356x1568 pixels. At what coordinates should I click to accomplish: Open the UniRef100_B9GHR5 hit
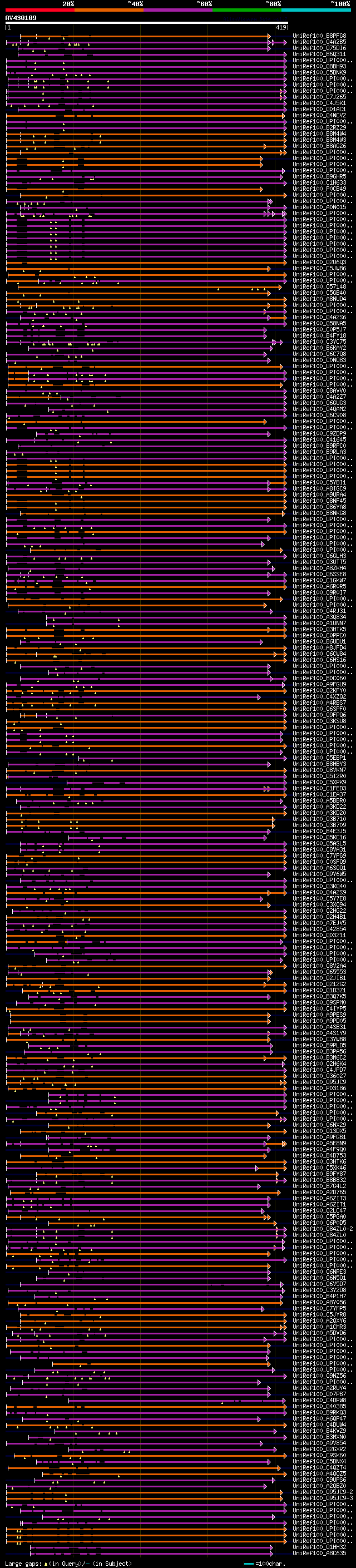(319, 176)
